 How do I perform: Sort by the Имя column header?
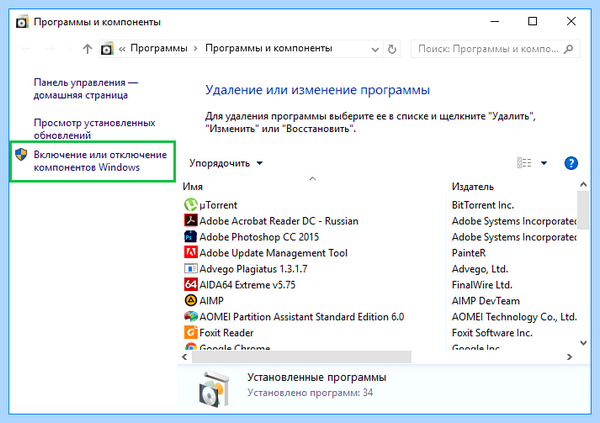(192, 186)
